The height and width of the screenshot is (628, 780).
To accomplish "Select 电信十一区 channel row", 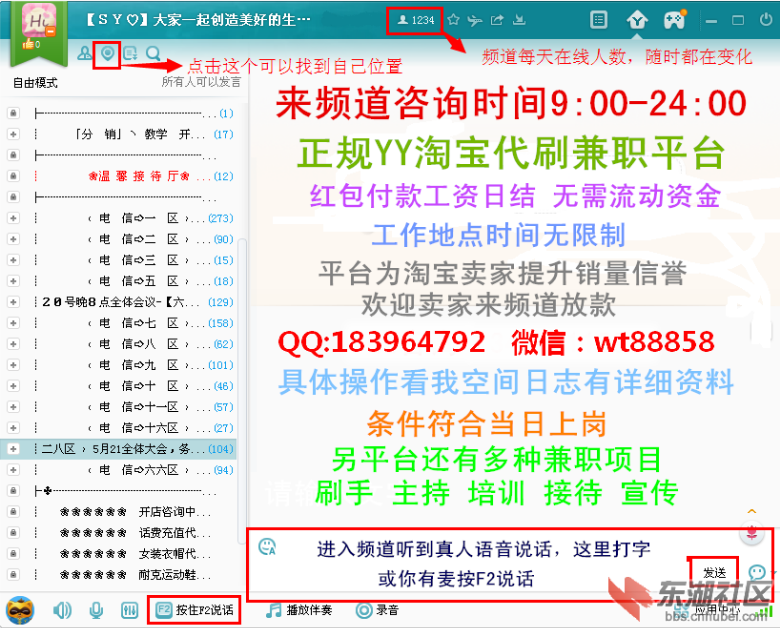I will coord(119,407).
